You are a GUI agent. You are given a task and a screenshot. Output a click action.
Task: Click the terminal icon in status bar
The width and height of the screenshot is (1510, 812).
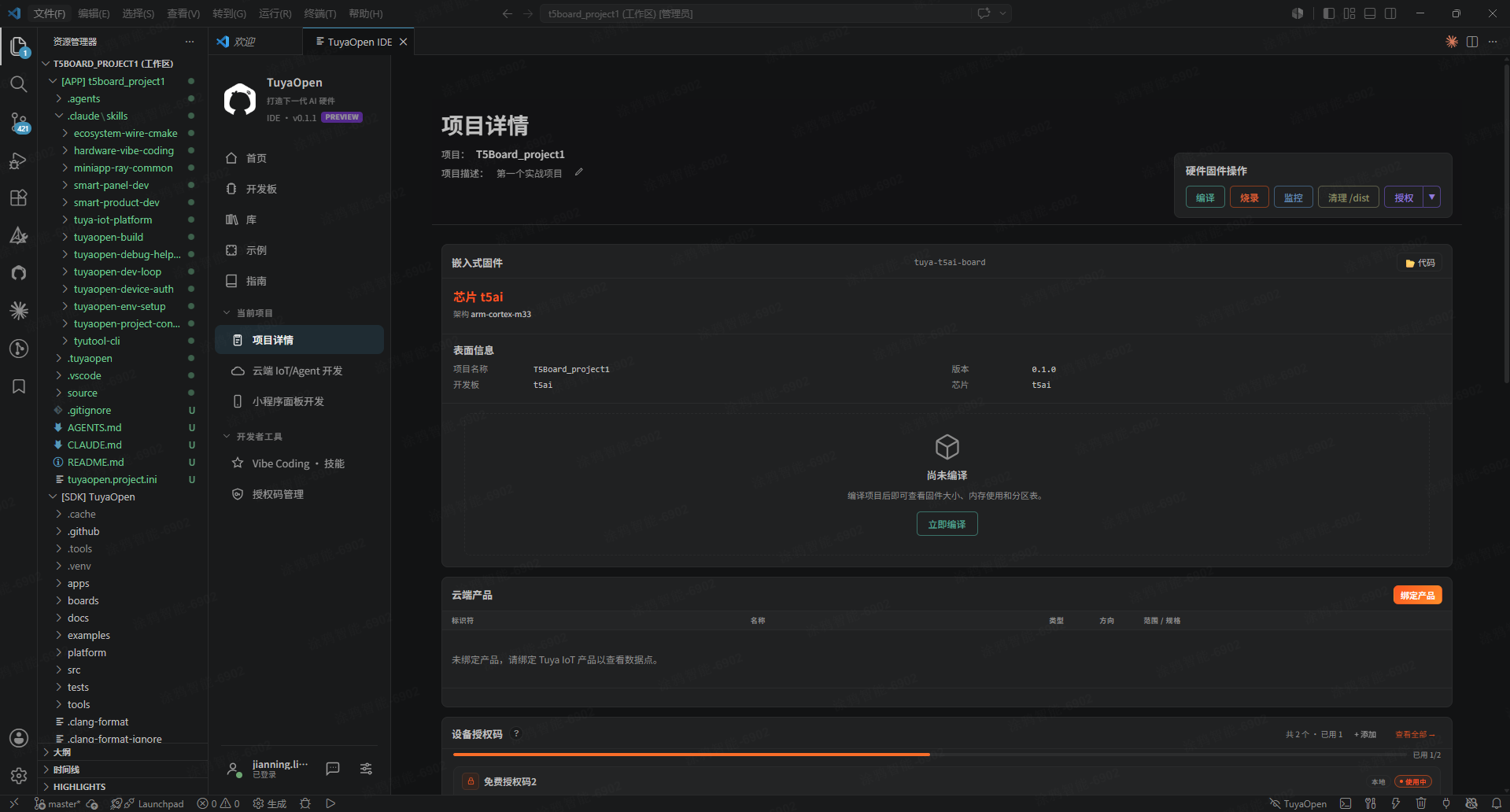(1346, 803)
